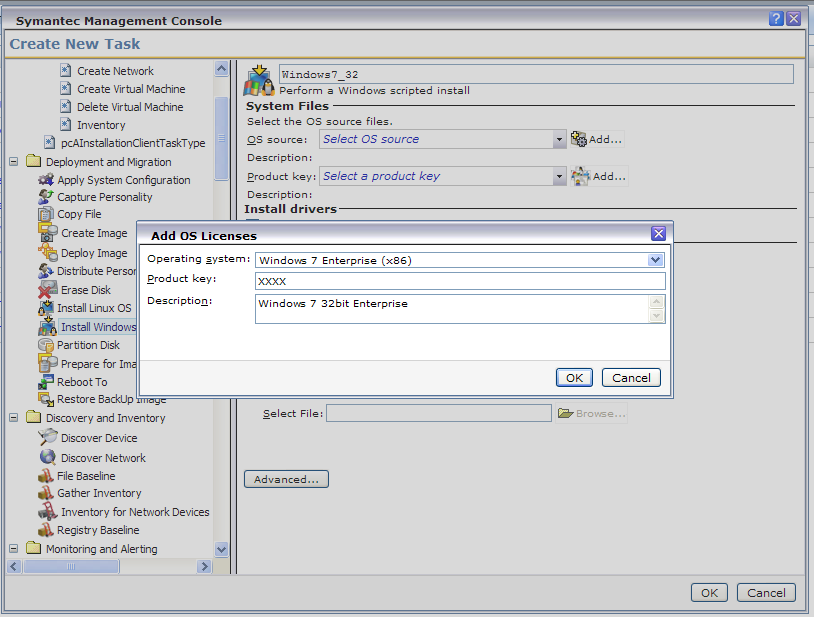Click the tree horizontal scrollbar thumb
Screen dimensions: 814x617
[71, 566]
